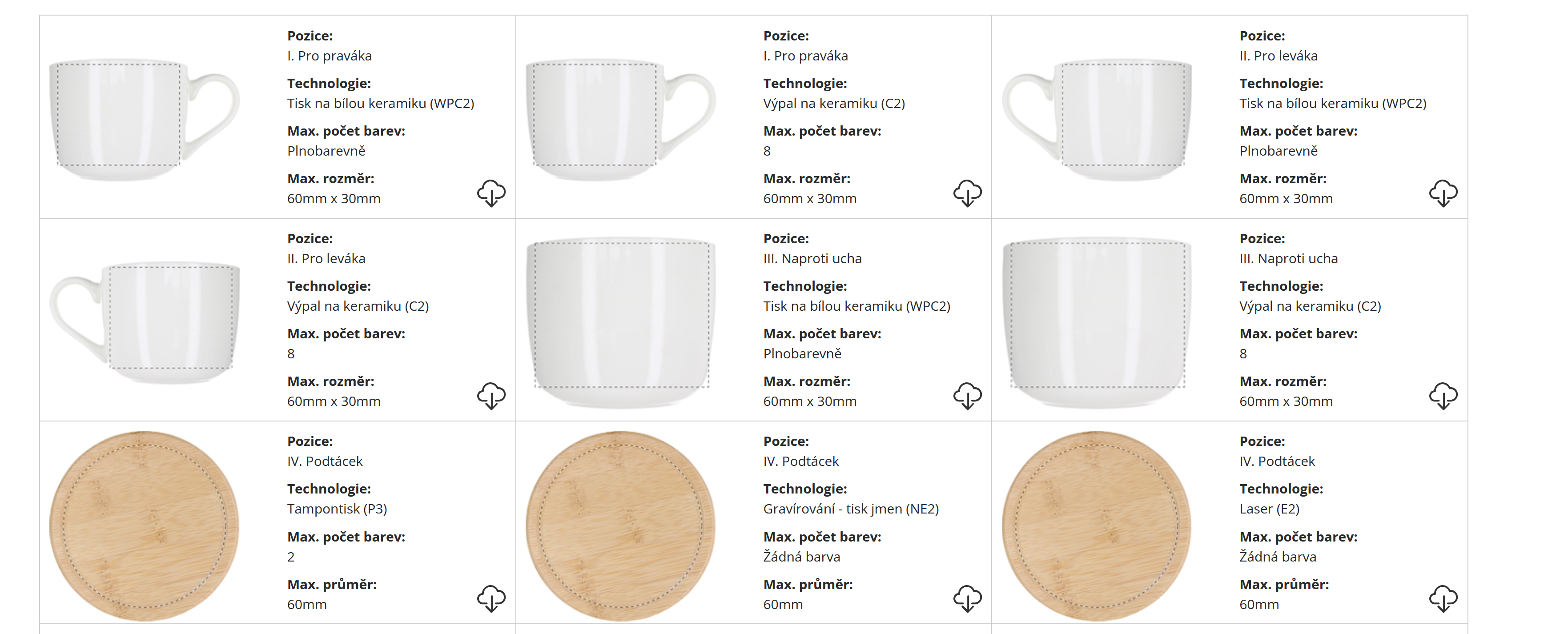Download template for coaster Laser (E2)

point(1443,599)
